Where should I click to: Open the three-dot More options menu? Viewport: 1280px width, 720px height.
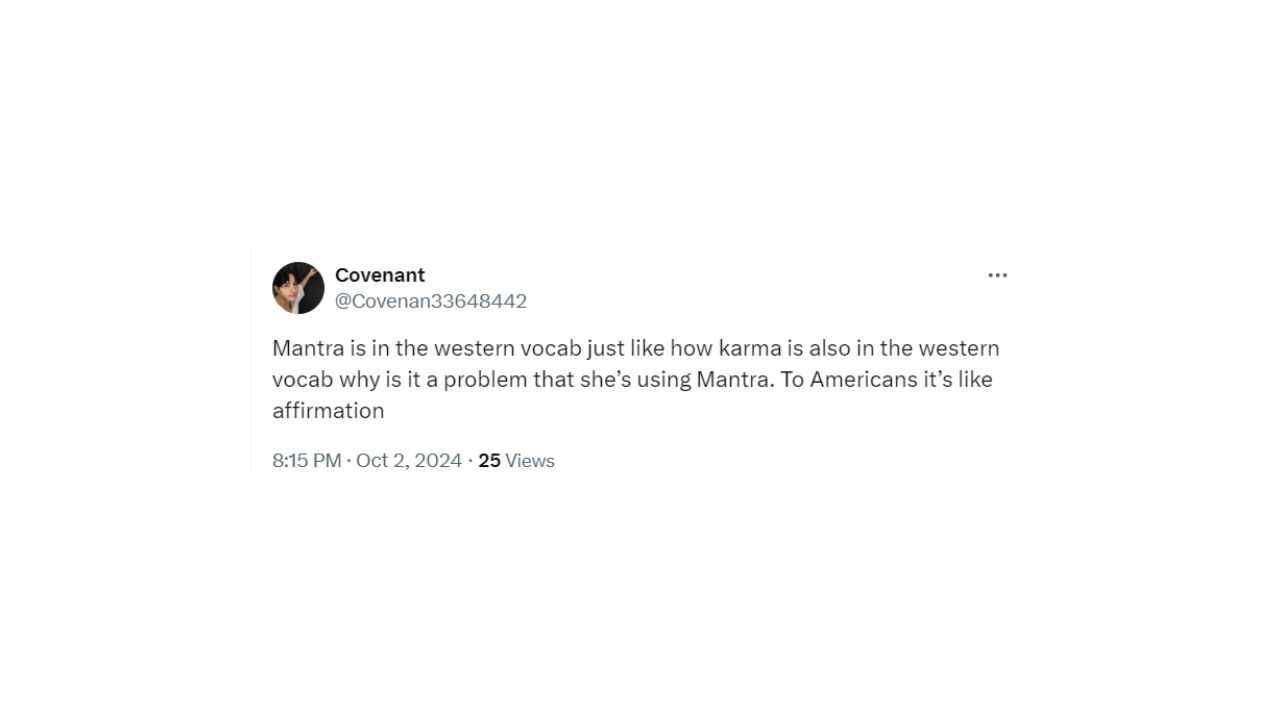(x=997, y=276)
